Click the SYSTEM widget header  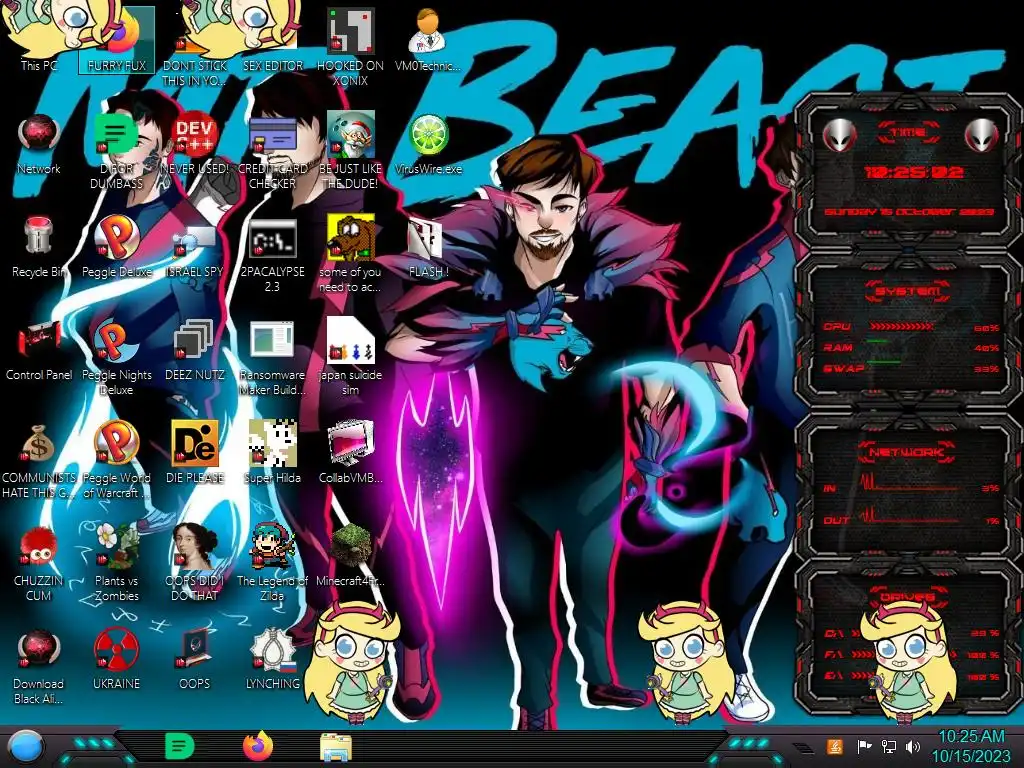[908, 291]
